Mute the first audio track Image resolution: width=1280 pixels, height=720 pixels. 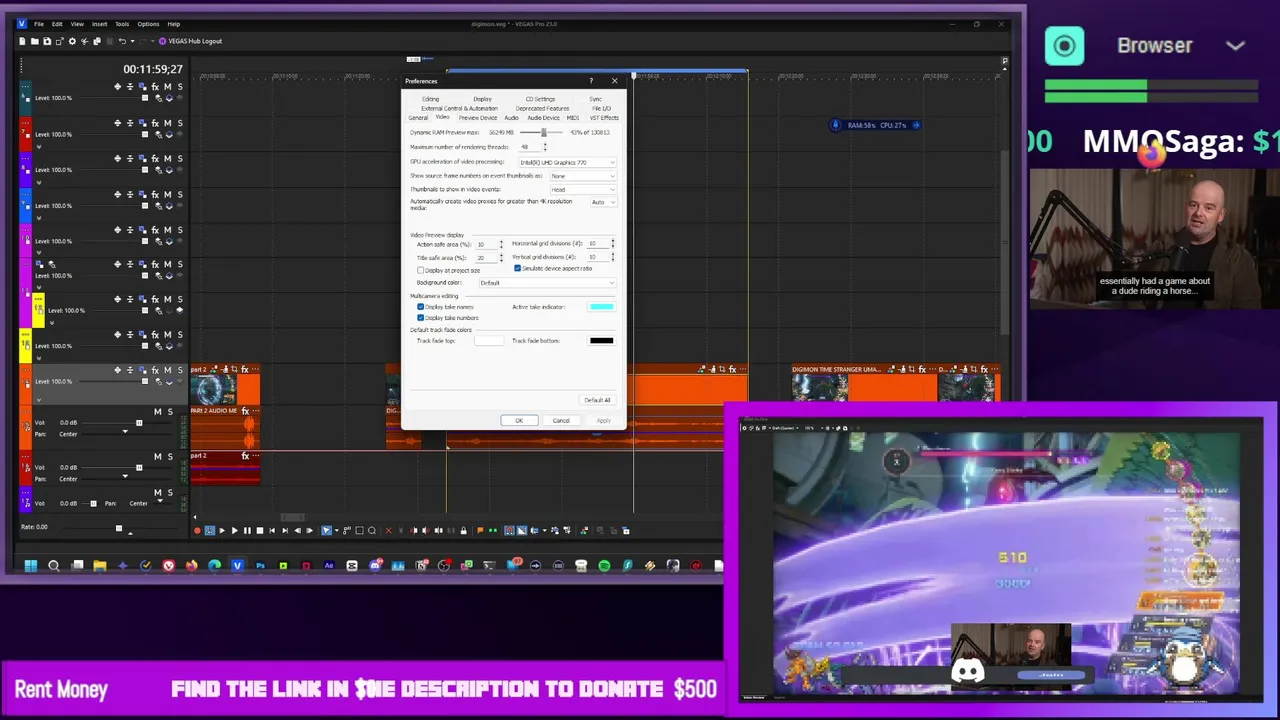(x=157, y=411)
